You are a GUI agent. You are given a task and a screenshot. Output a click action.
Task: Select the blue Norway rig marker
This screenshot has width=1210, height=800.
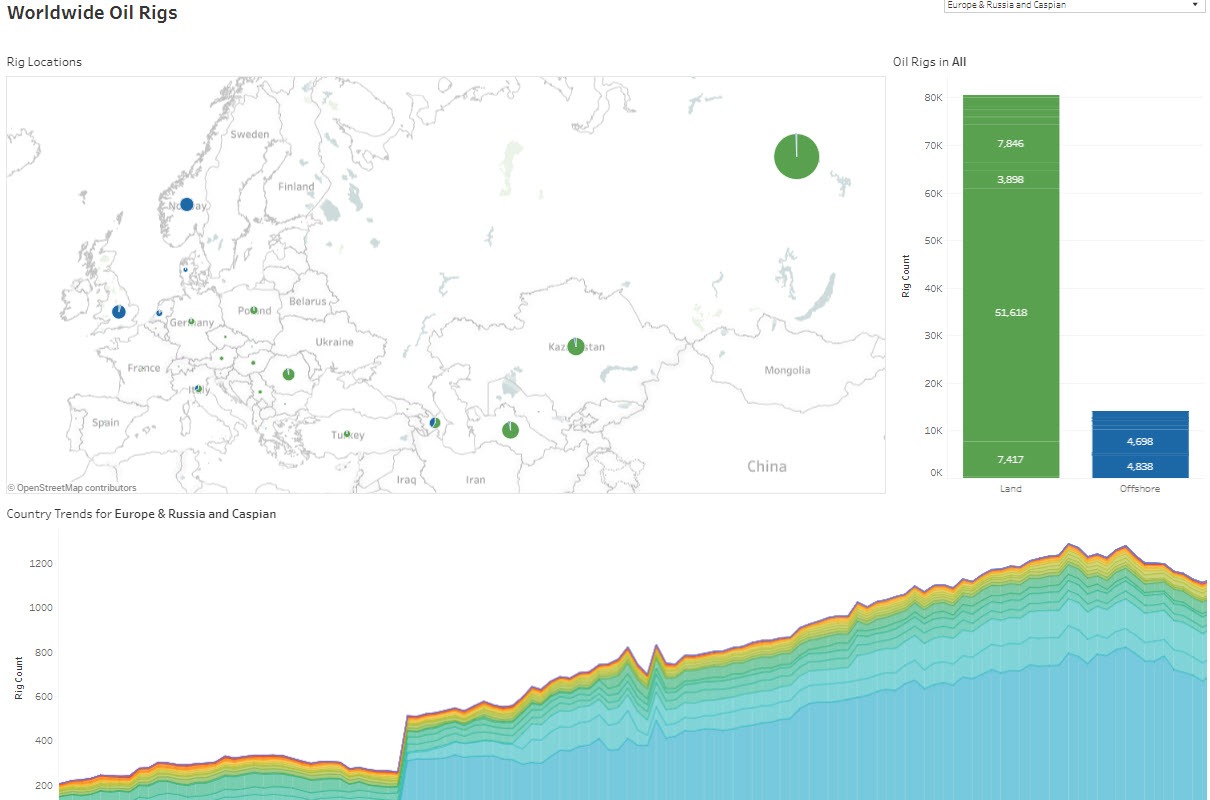pyautogui.click(x=186, y=205)
